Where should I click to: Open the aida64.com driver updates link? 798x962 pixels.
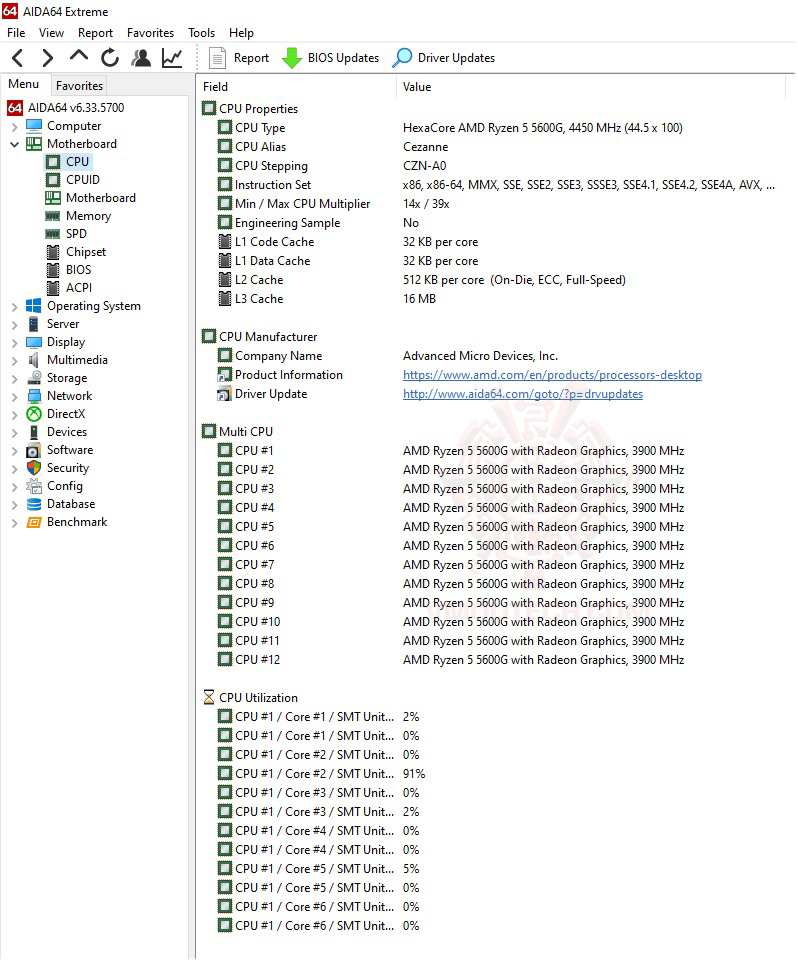[x=523, y=394]
